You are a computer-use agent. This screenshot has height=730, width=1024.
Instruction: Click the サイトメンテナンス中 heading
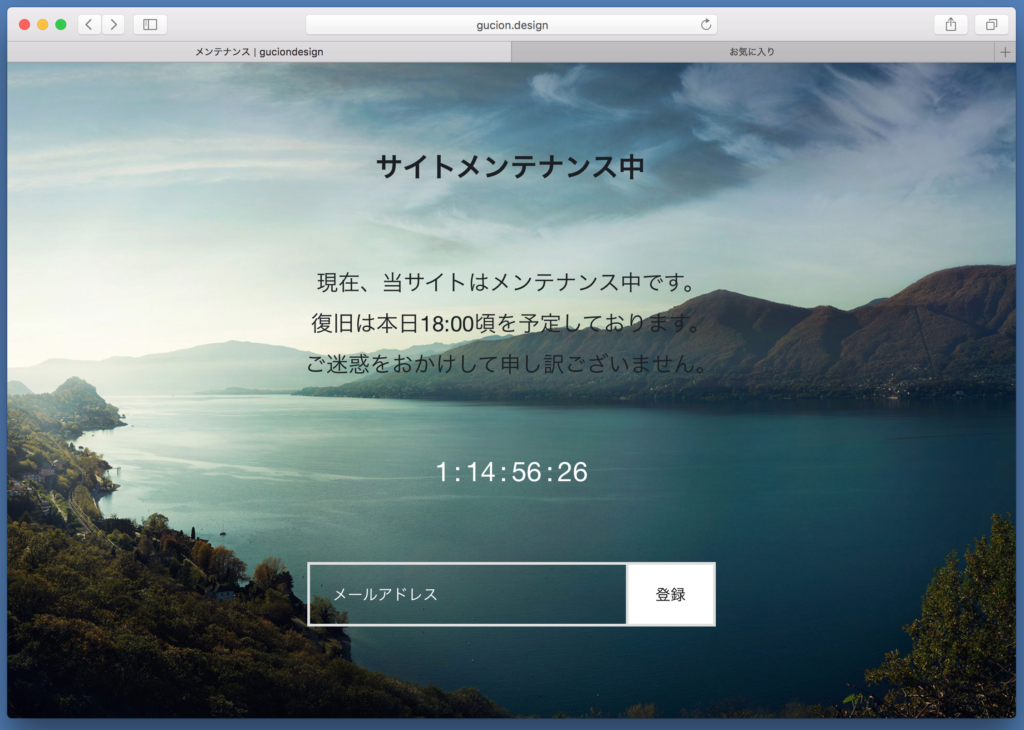click(x=510, y=167)
